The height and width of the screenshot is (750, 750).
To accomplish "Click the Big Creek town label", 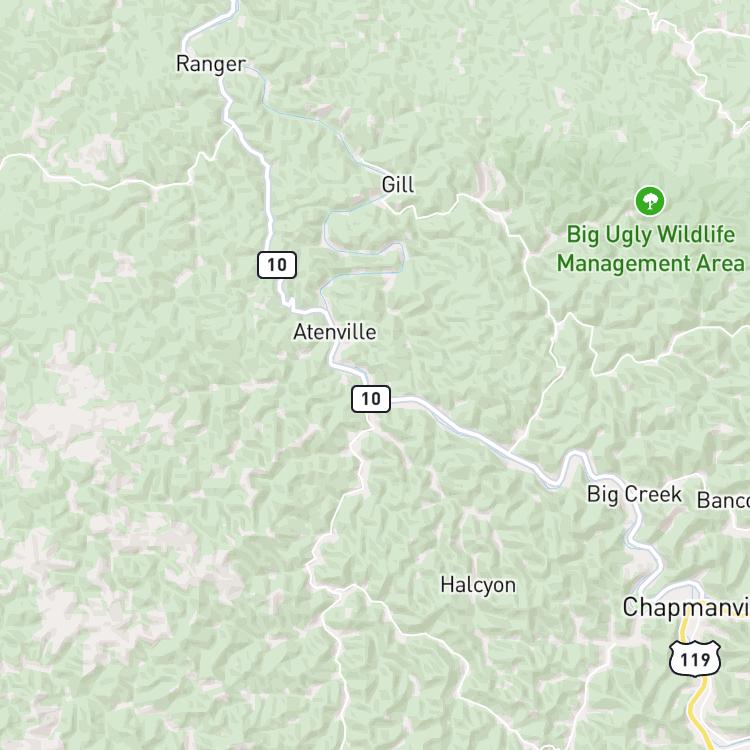I will tap(634, 494).
